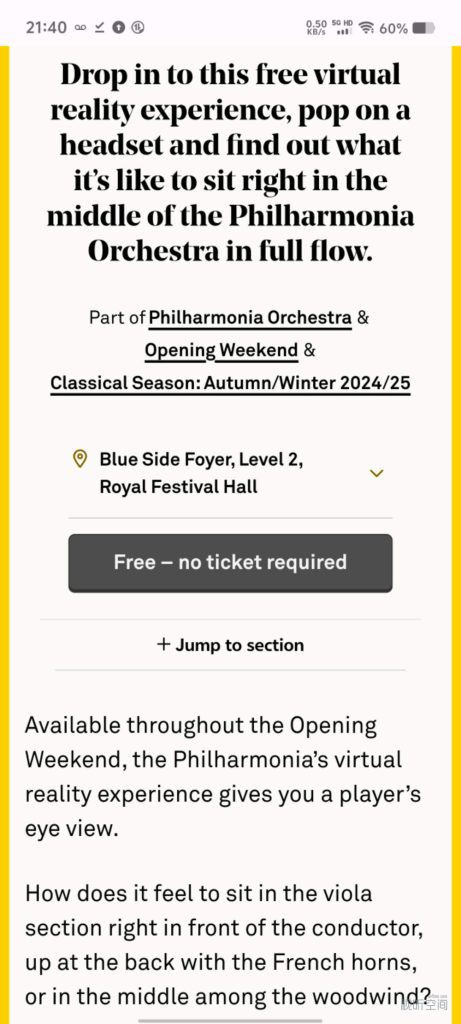
Task: Tap the clock showing 21:40
Action: click(x=46, y=28)
